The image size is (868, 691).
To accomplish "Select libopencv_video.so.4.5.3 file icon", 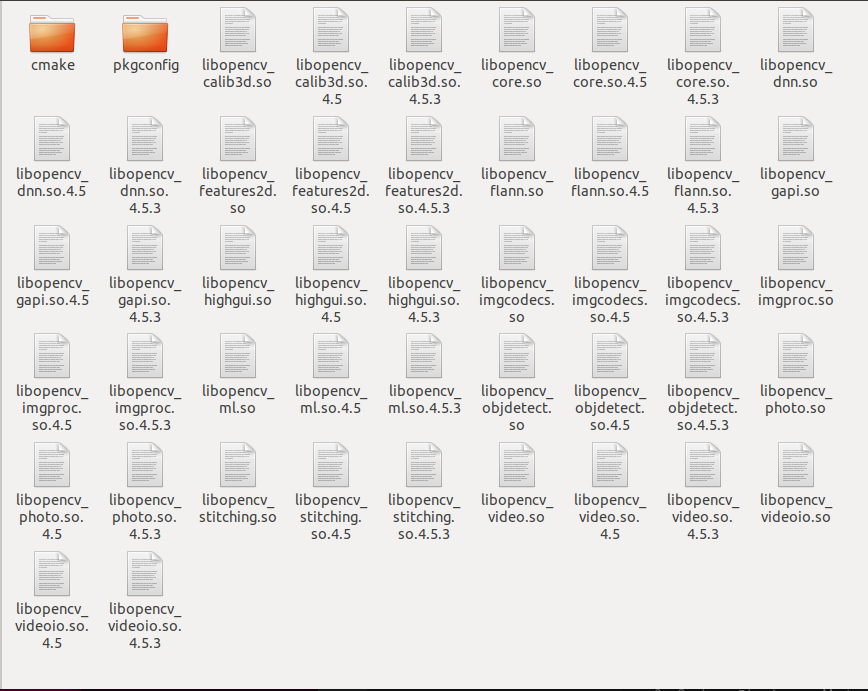I will 703,465.
